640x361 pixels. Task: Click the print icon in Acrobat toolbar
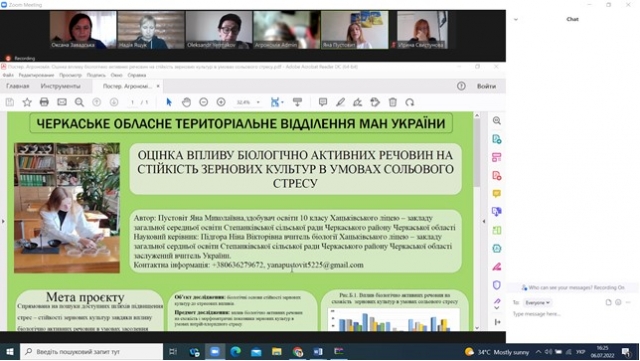[44, 102]
